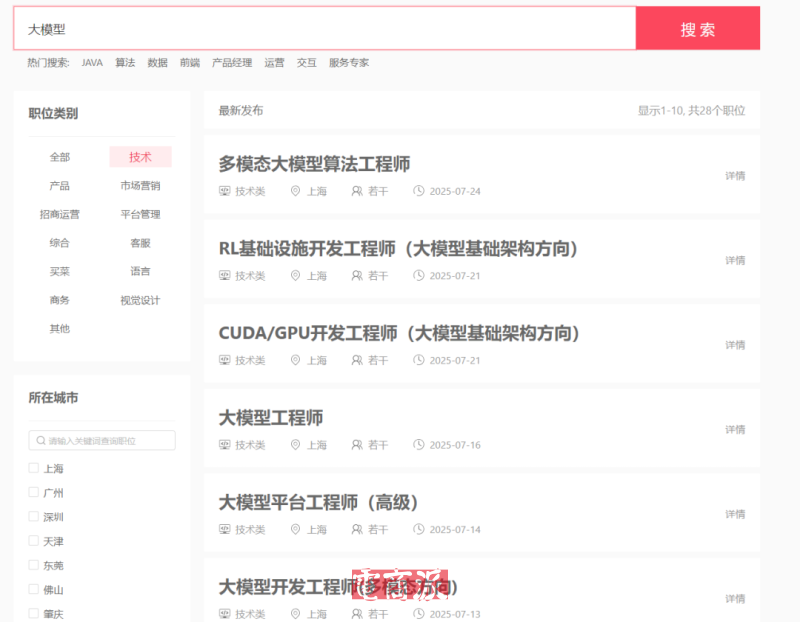Check the 肇庆 city checkbox

(x=34, y=613)
